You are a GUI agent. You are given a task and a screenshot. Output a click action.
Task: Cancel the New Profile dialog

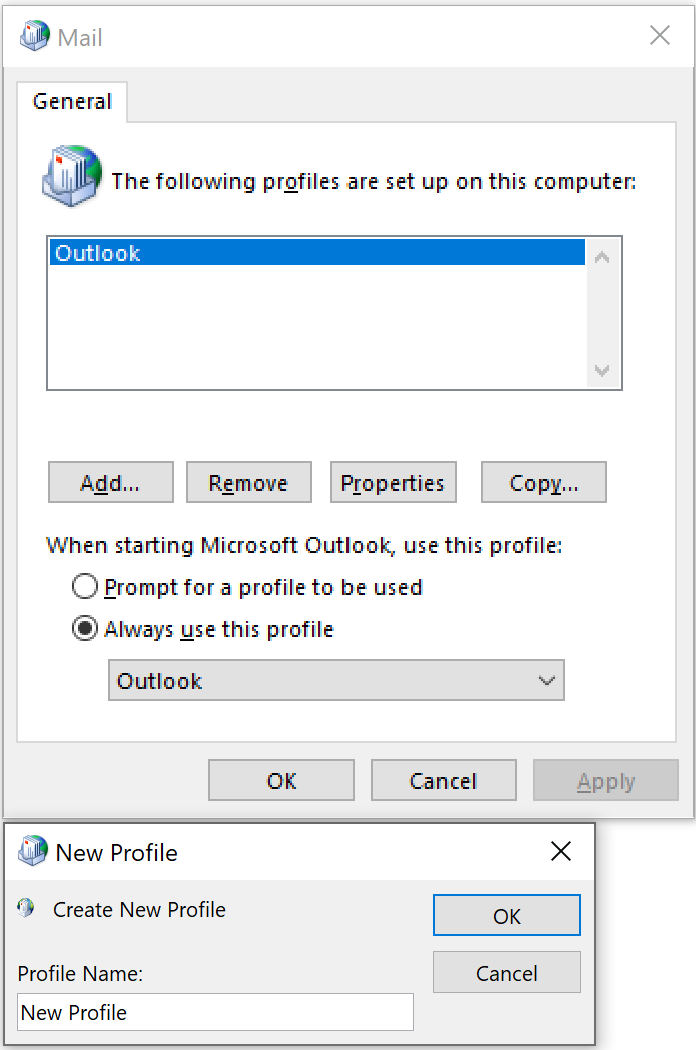pos(506,972)
